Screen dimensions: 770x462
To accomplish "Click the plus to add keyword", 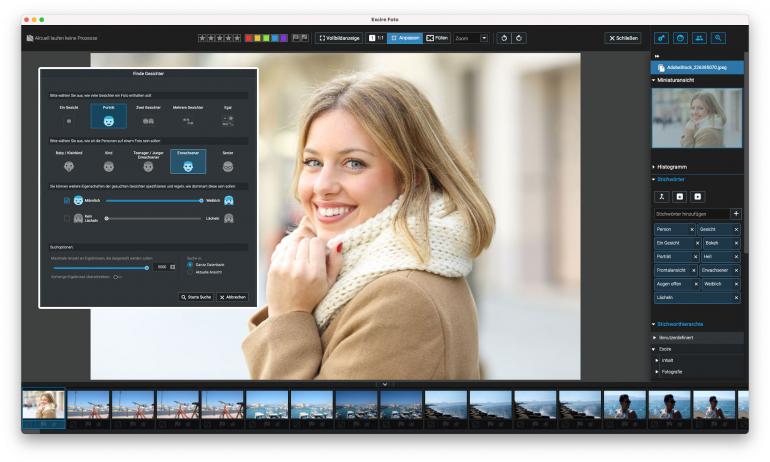I will 736,214.
